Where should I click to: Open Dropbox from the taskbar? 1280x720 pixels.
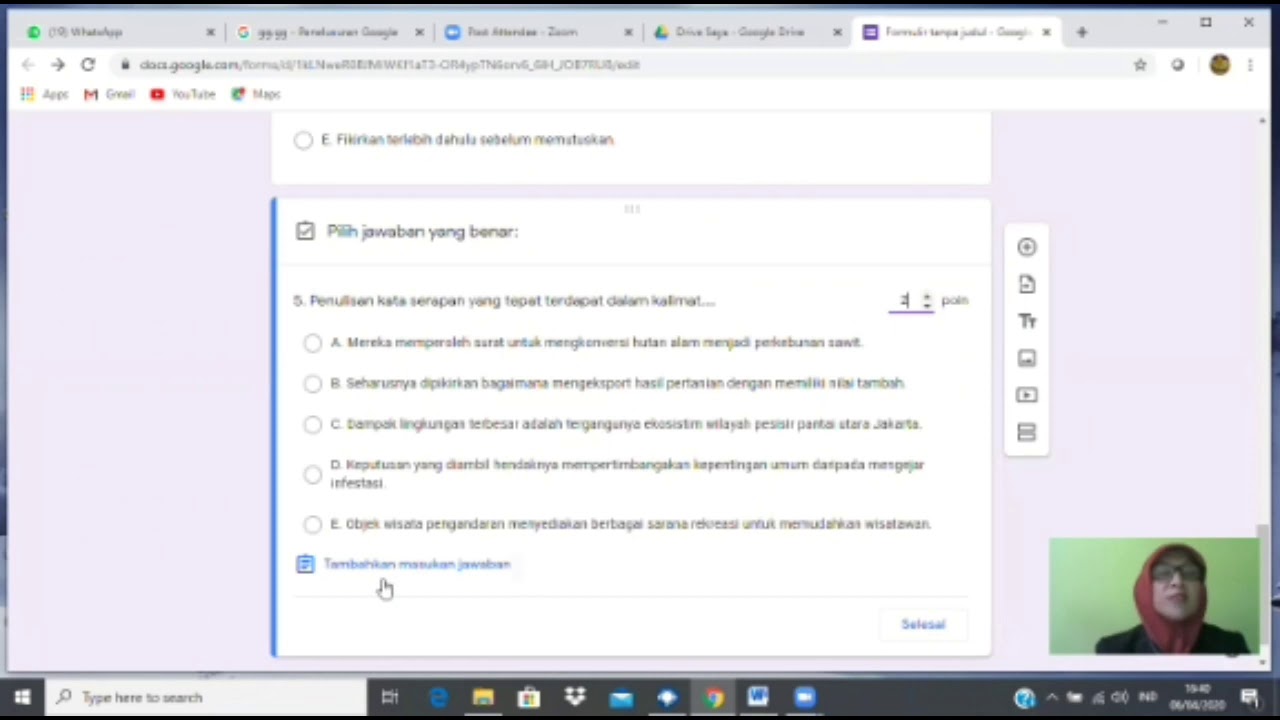click(575, 697)
